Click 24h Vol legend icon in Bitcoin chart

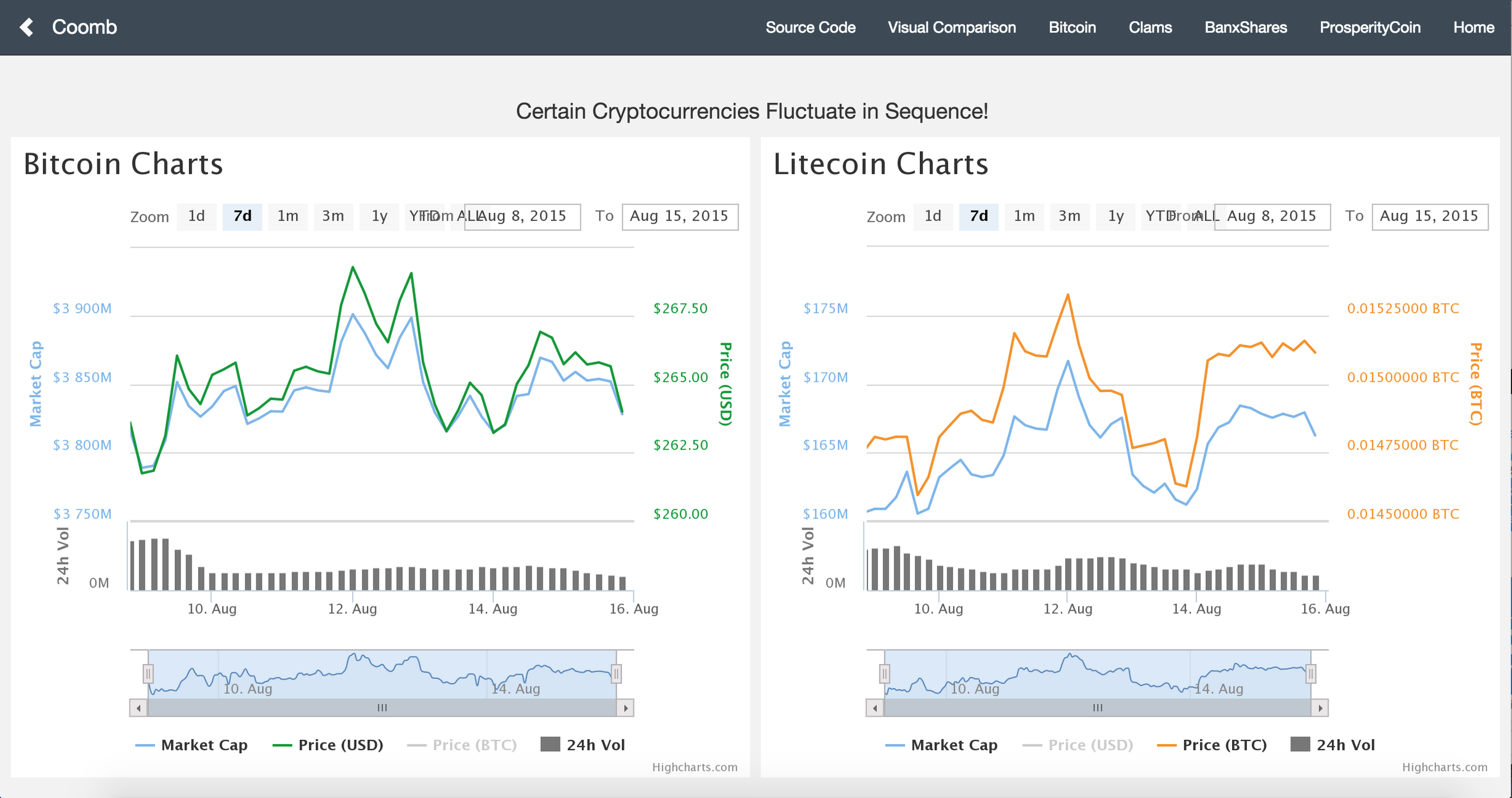pos(550,744)
